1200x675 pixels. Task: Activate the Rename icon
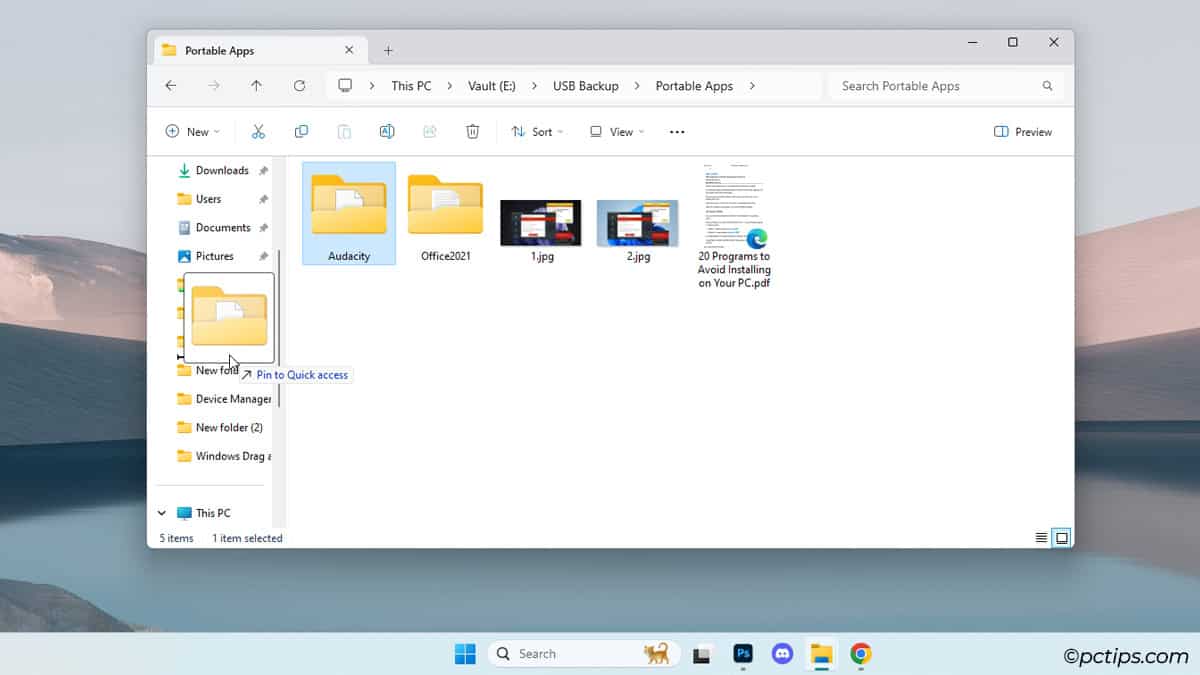click(387, 131)
